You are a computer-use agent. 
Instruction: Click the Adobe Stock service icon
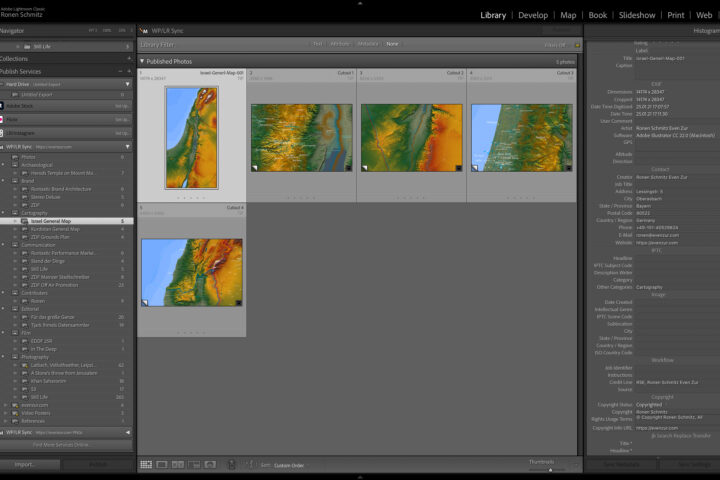point(2,106)
